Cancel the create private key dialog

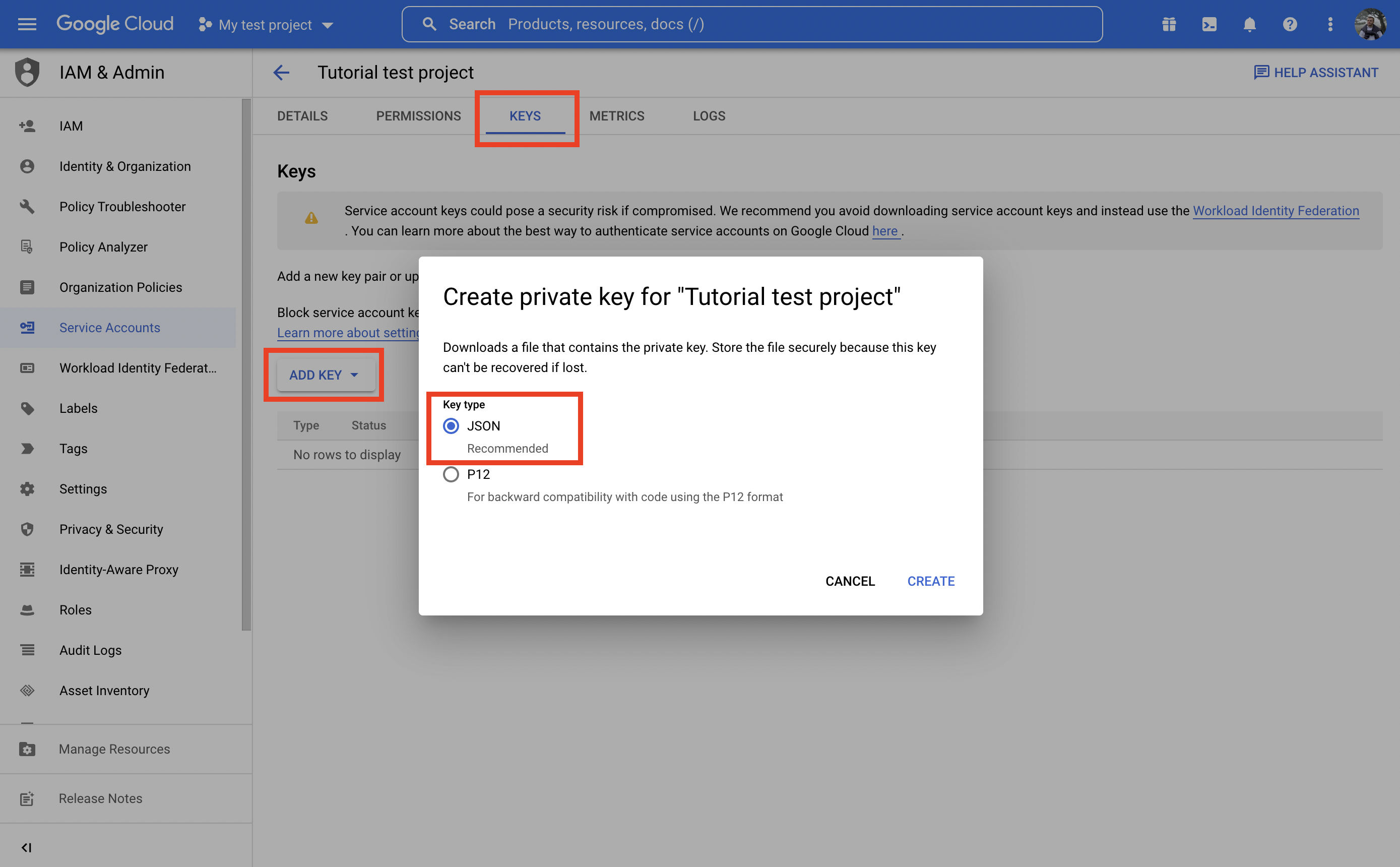(x=850, y=581)
